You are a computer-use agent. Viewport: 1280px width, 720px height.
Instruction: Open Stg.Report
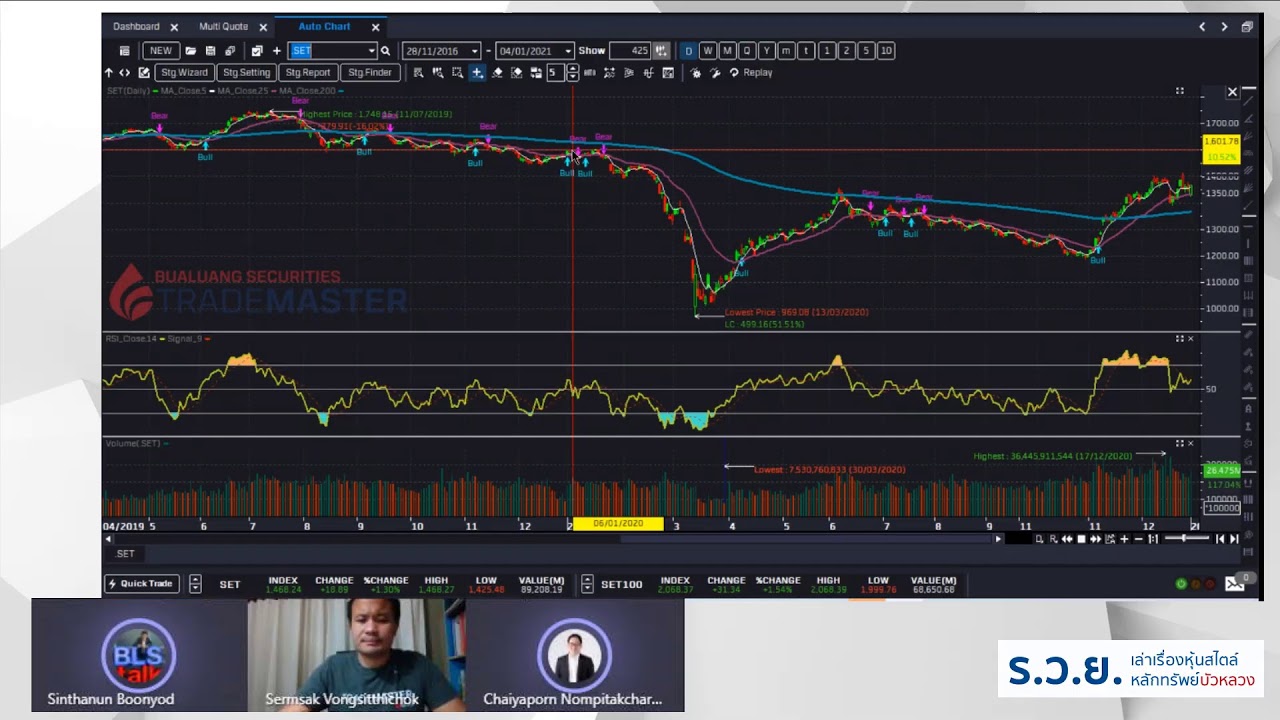[307, 73]
